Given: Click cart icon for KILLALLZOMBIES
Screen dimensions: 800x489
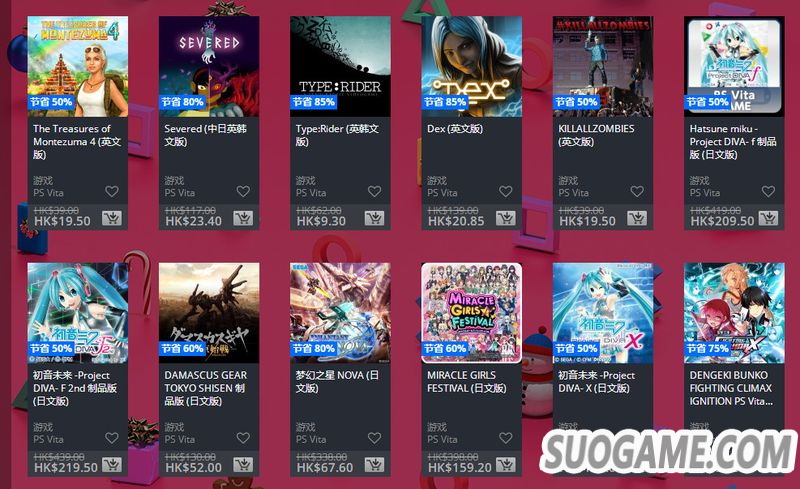Looking at the screenshot, I should click(x=637, y=218).
